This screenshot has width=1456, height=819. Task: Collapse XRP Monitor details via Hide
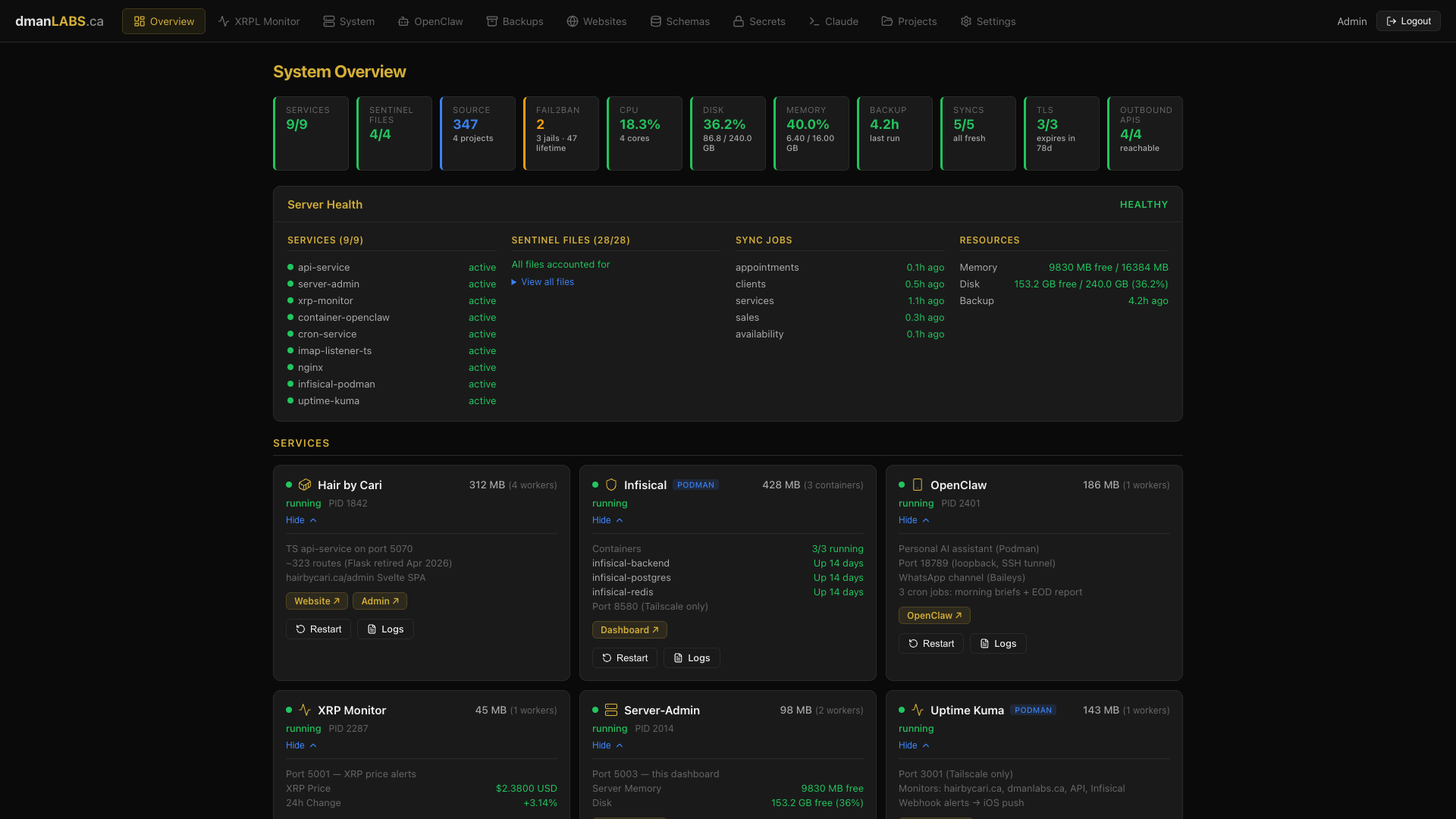pos(301,745)
